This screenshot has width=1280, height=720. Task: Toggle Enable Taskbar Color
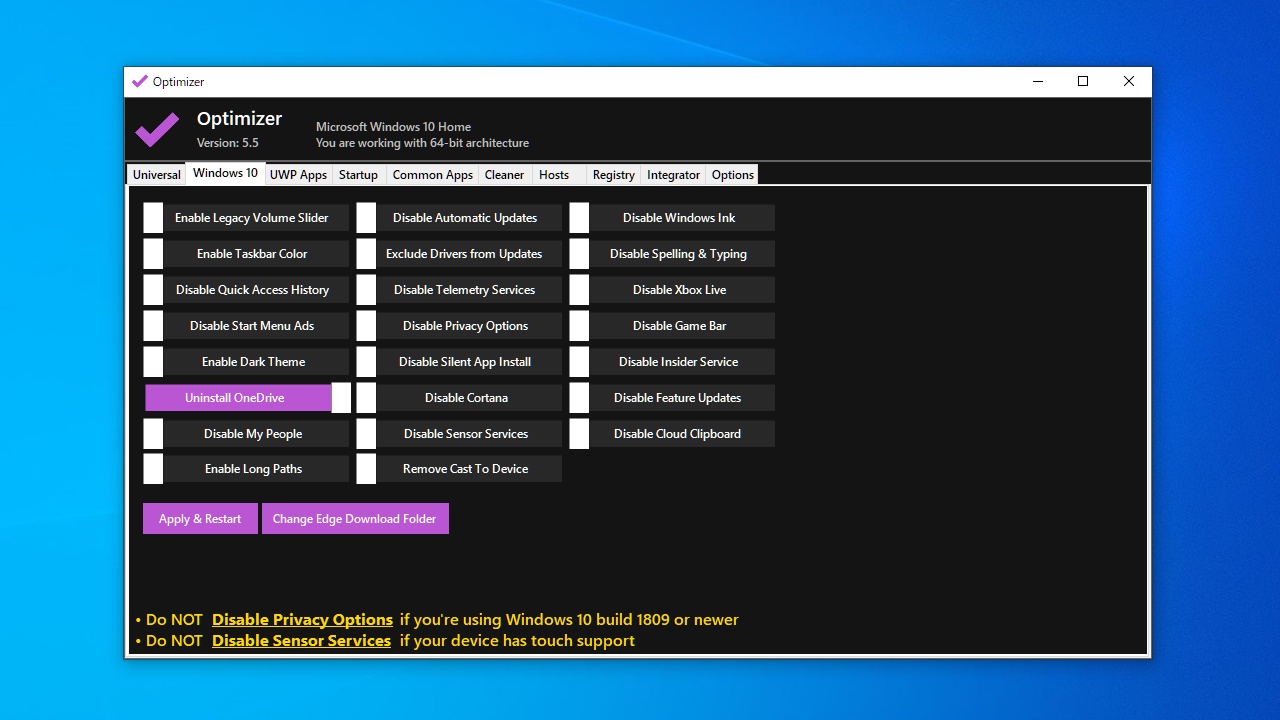click(246, 254)
